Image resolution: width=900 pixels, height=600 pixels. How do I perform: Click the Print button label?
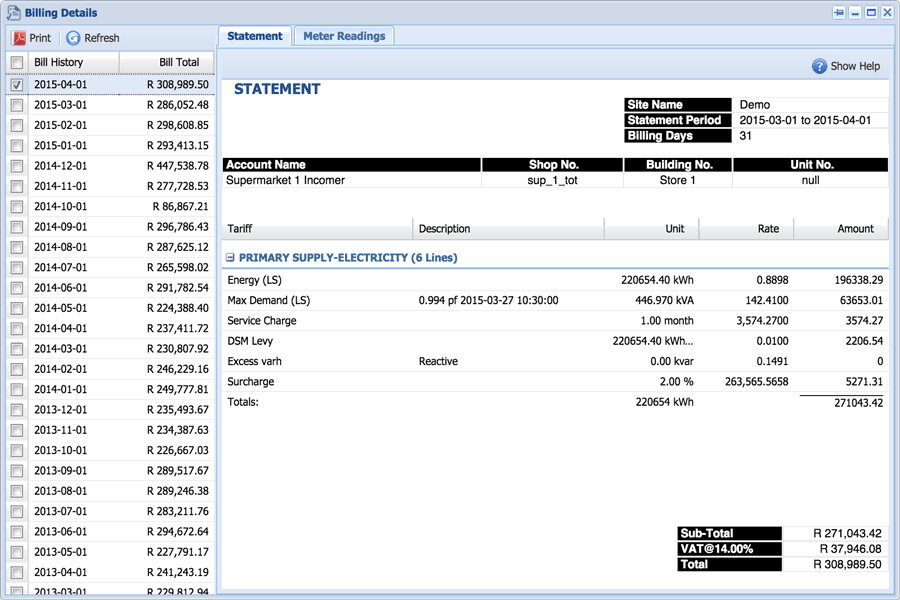click(x=40, y=38)
